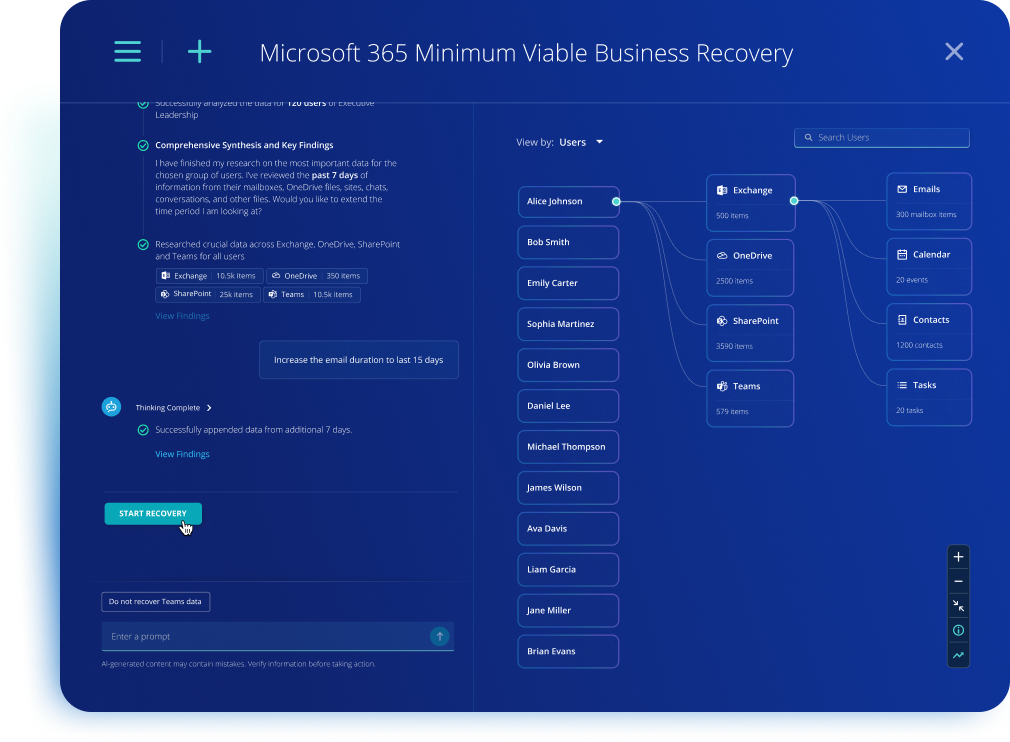Viewport: 1010px width, 742px height.
Task: Start a new session with the plus icon
Action: point(199,51)
